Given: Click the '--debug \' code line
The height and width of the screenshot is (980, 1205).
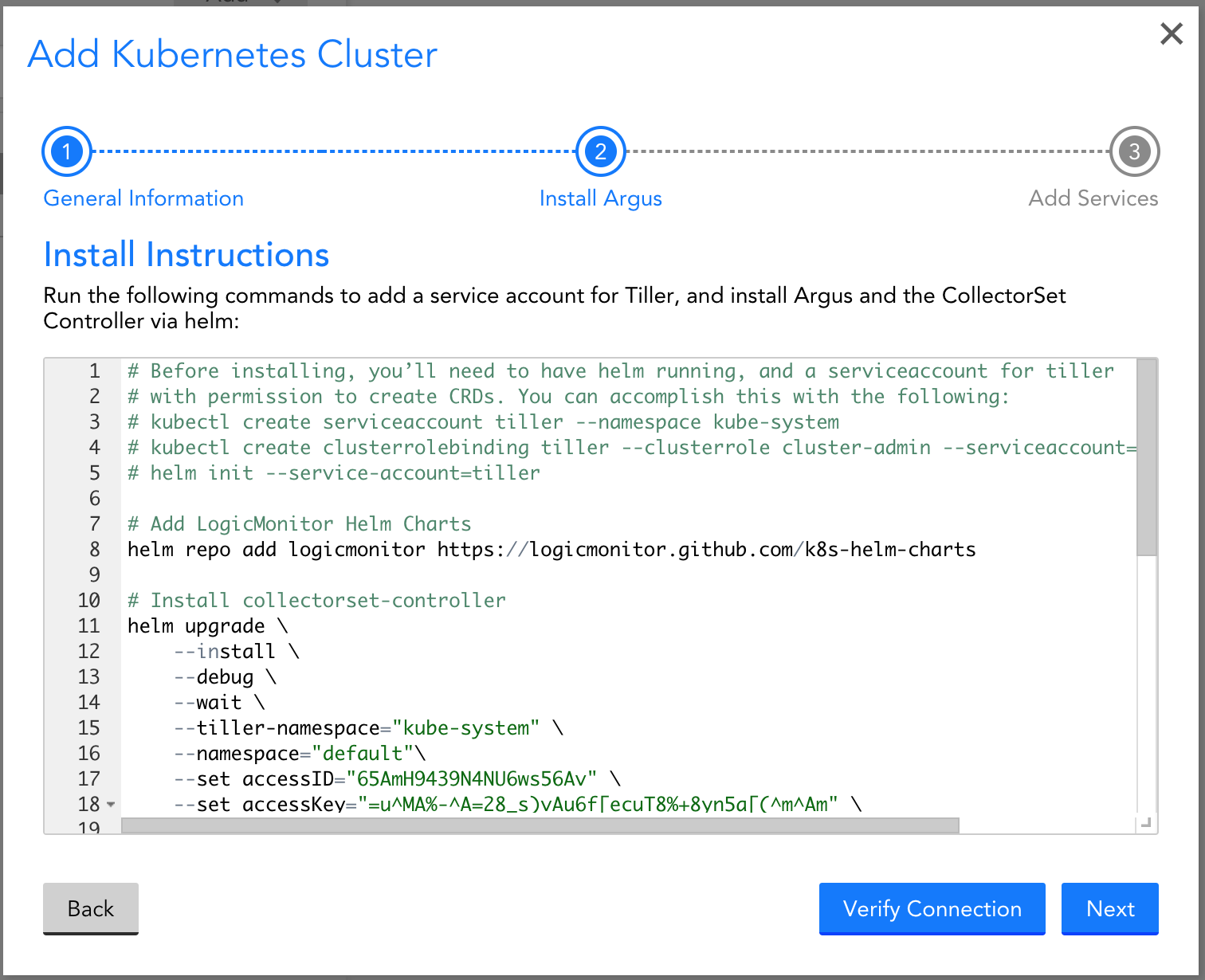Looking at the screenshot, I should (x=226, y=677).
